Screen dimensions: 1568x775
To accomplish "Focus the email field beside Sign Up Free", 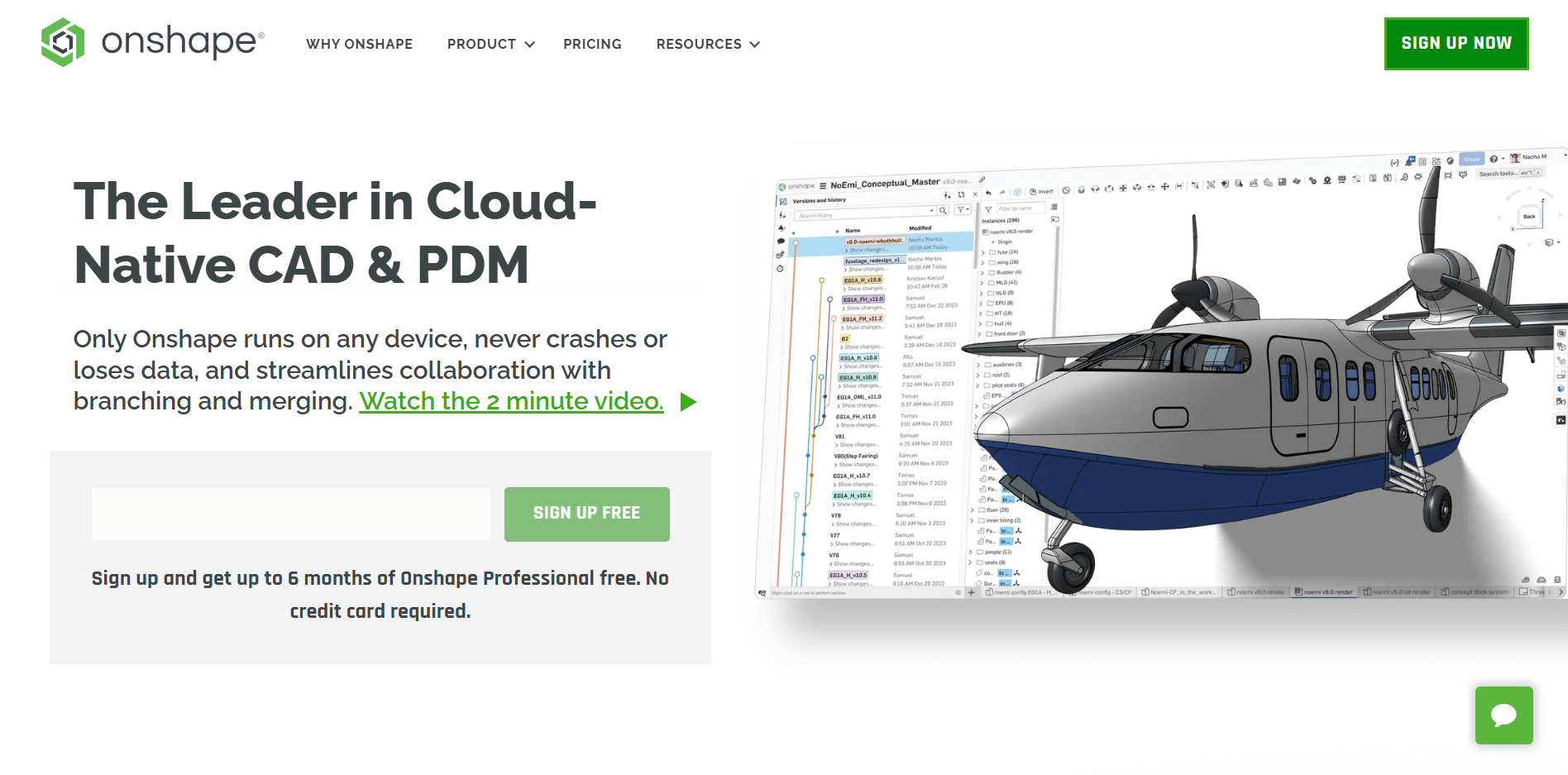I will [291, 514].
